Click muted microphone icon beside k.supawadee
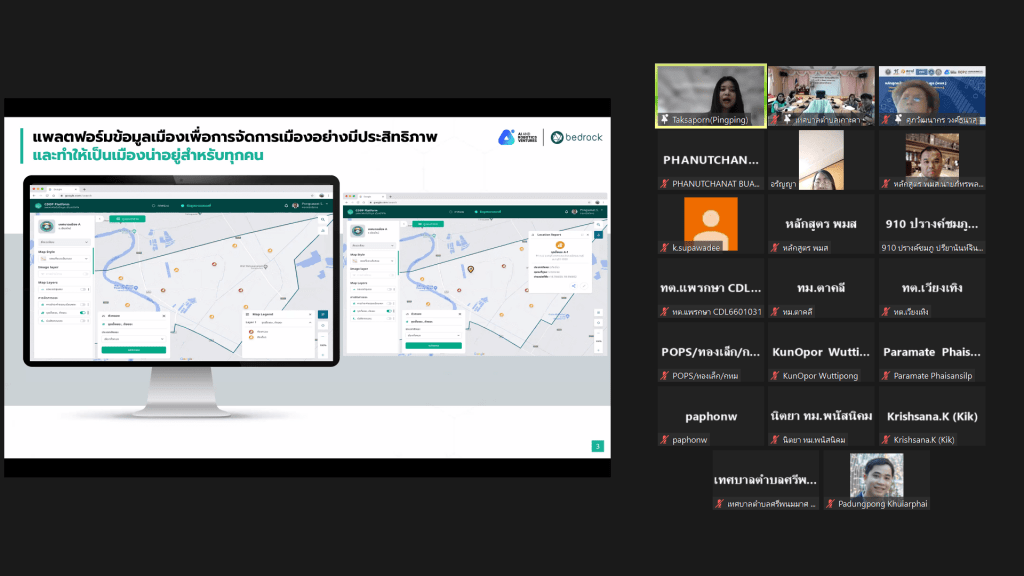This screenshot has width=1024, height=576. (664, 247)
